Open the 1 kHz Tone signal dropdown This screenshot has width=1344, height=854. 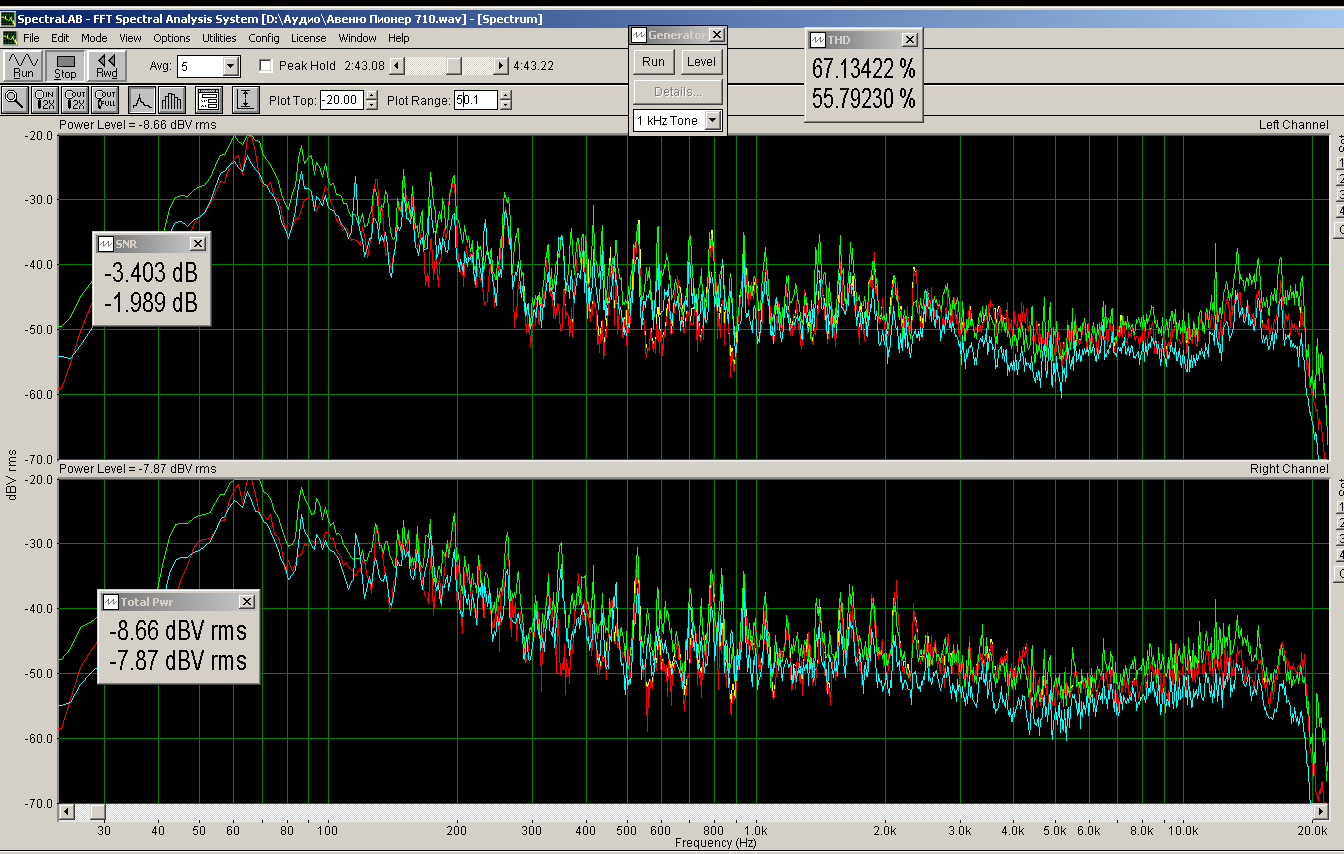point(713,121)
